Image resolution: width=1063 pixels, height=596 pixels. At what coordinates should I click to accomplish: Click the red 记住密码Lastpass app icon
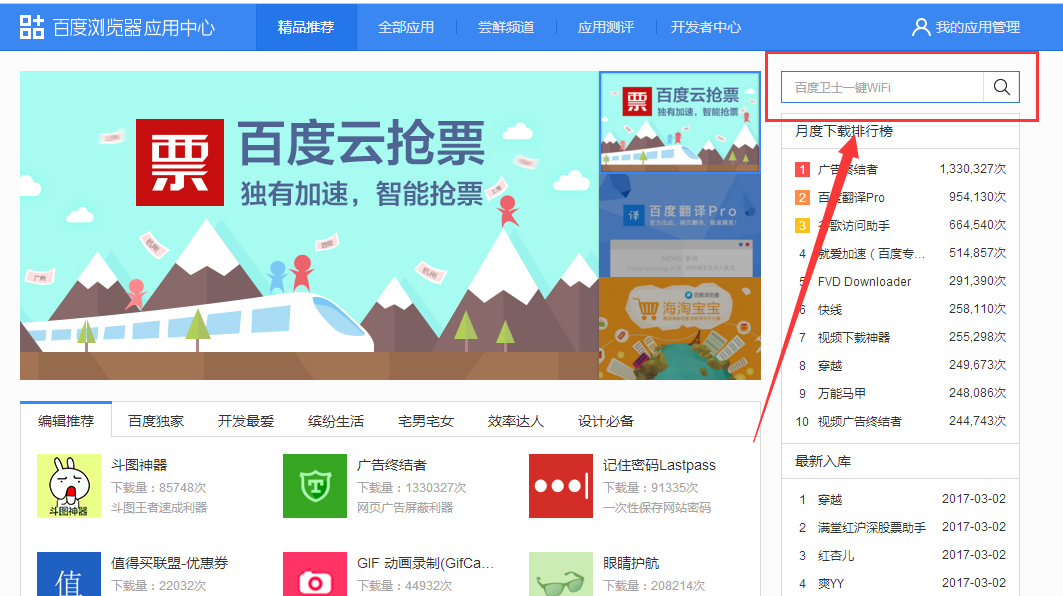click(560, 487)
